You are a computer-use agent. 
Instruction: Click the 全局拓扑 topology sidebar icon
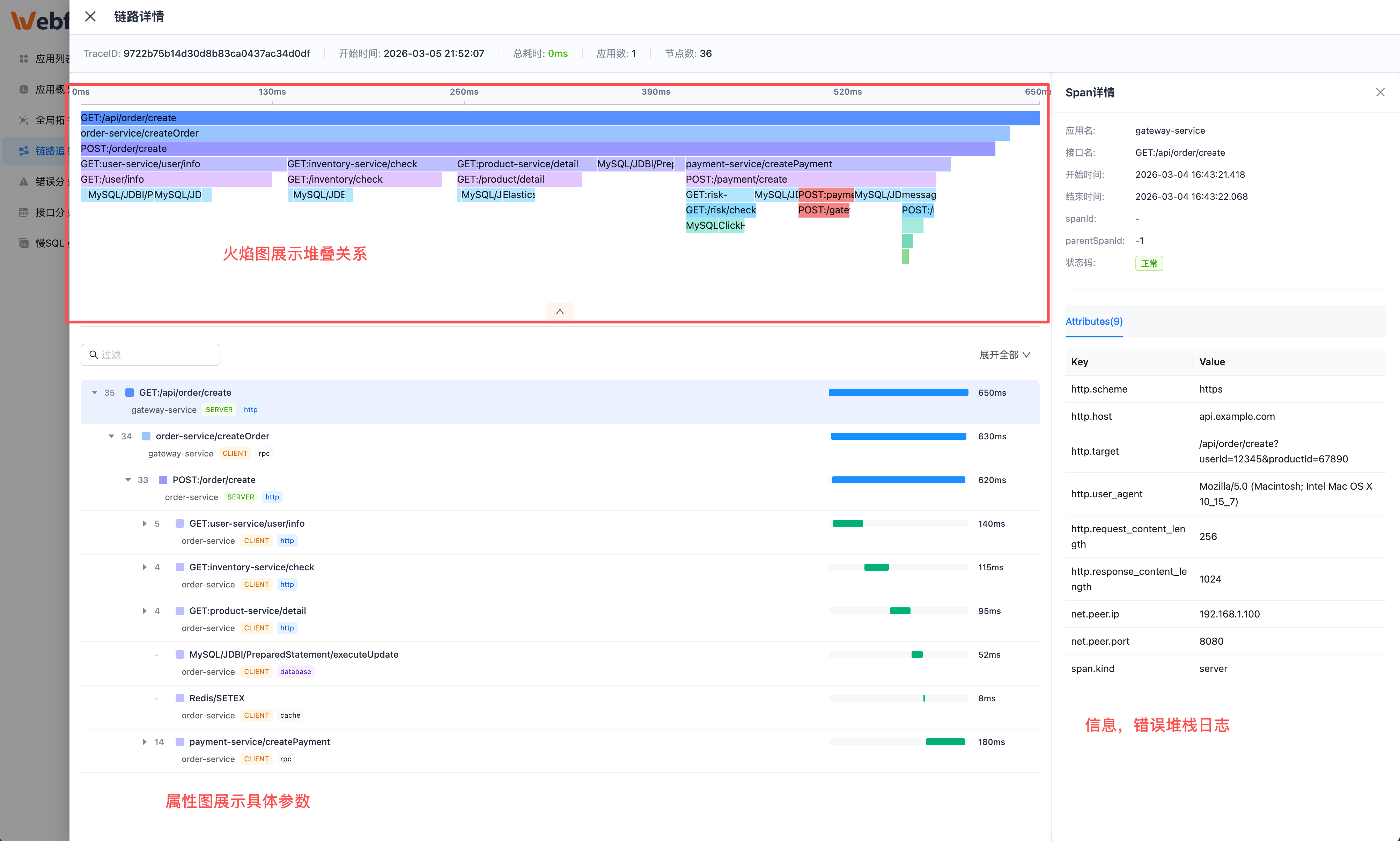24,120
